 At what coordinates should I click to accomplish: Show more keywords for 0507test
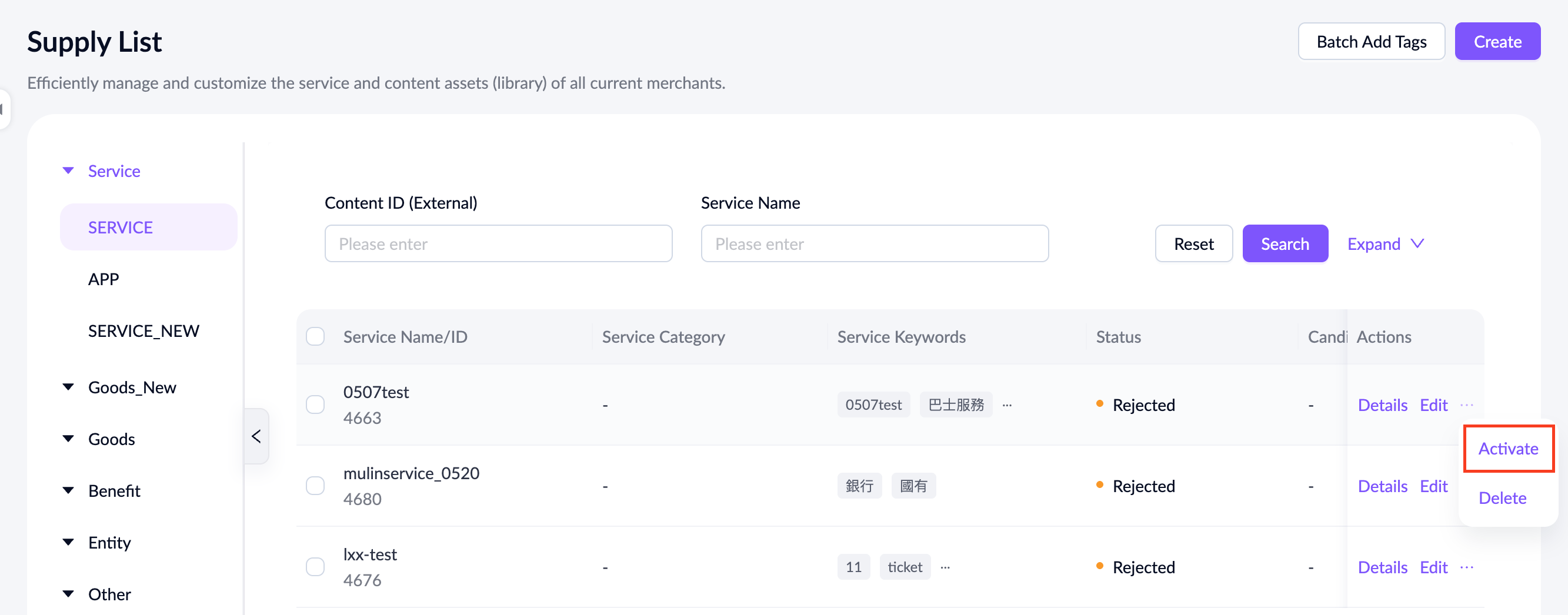[x=1007, y=405]
